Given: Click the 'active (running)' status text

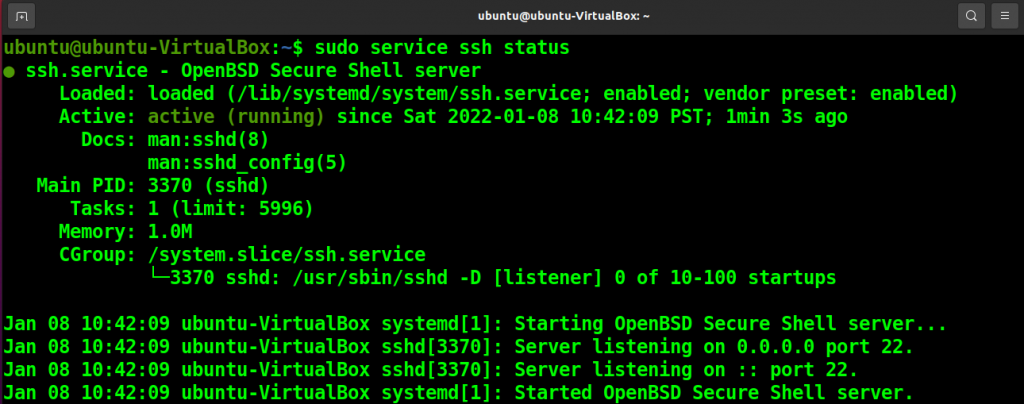Looking at the screenshot, I should (236, 117).
